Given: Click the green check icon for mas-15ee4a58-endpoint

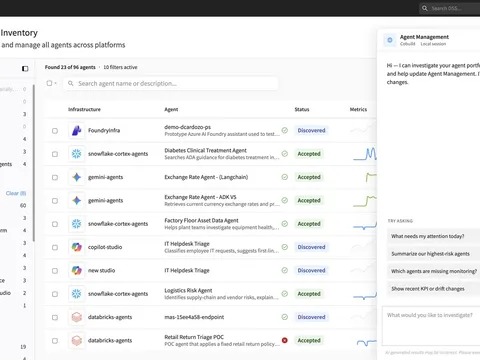Looking at the screenshot, I should pyautogui.click(x=285, y=317).
